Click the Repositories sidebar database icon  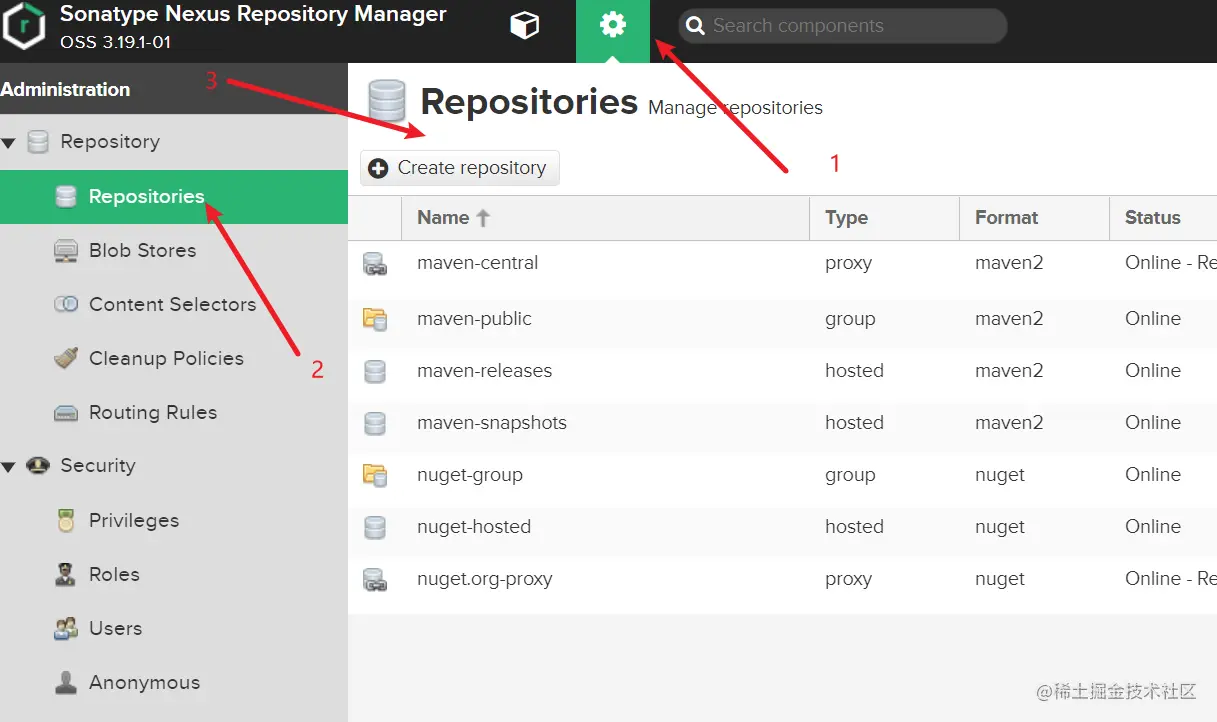pyautogui.click(x=66, y=197)
